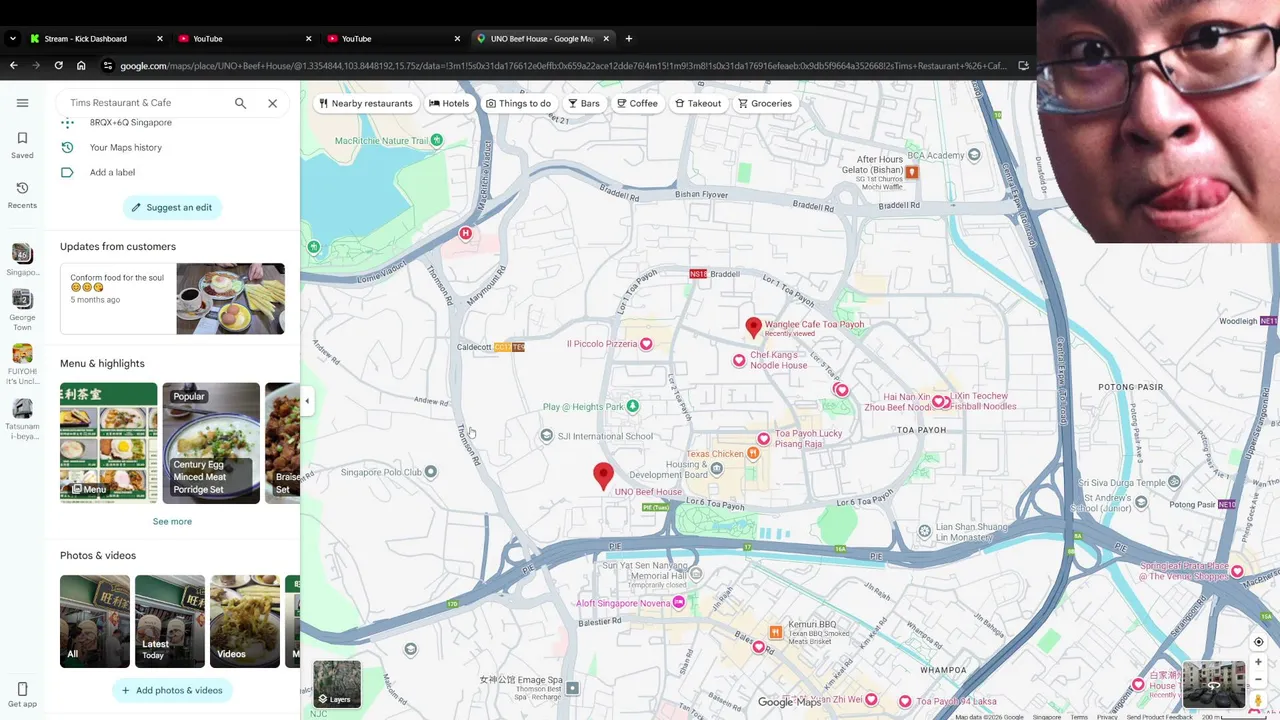The image size is (1280, 720).
Task: Reload the page
Action: click(59, 66)
